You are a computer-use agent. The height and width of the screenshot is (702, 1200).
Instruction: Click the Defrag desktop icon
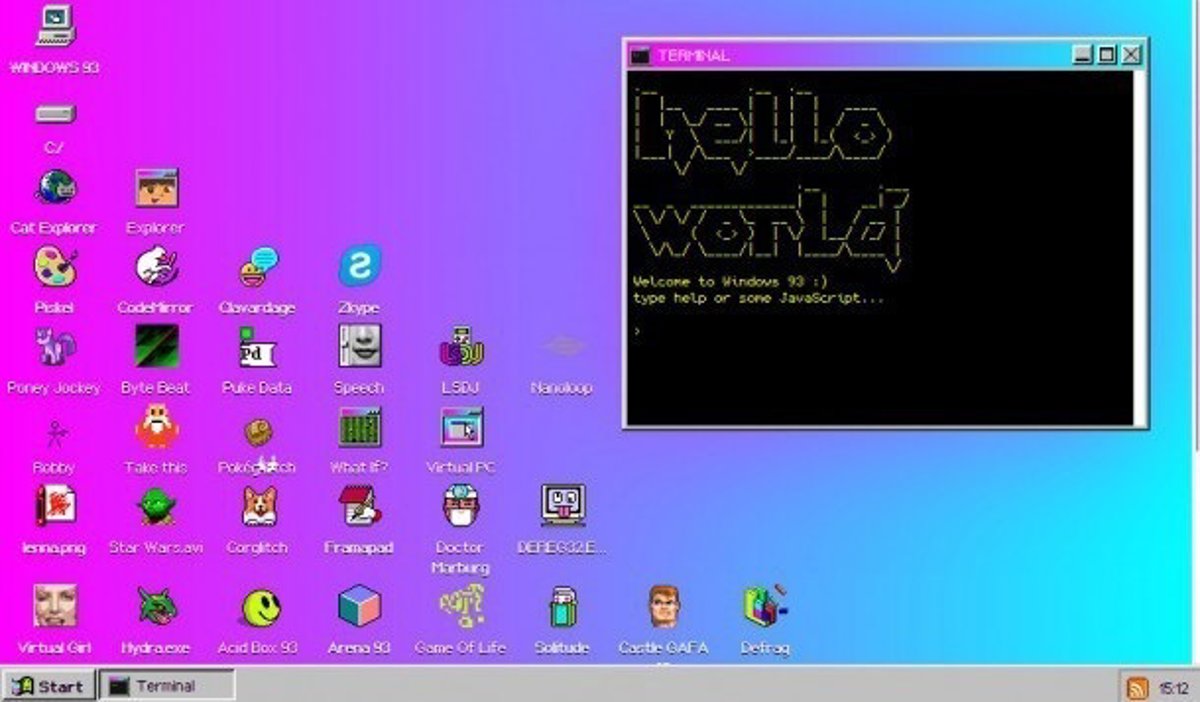765,607
